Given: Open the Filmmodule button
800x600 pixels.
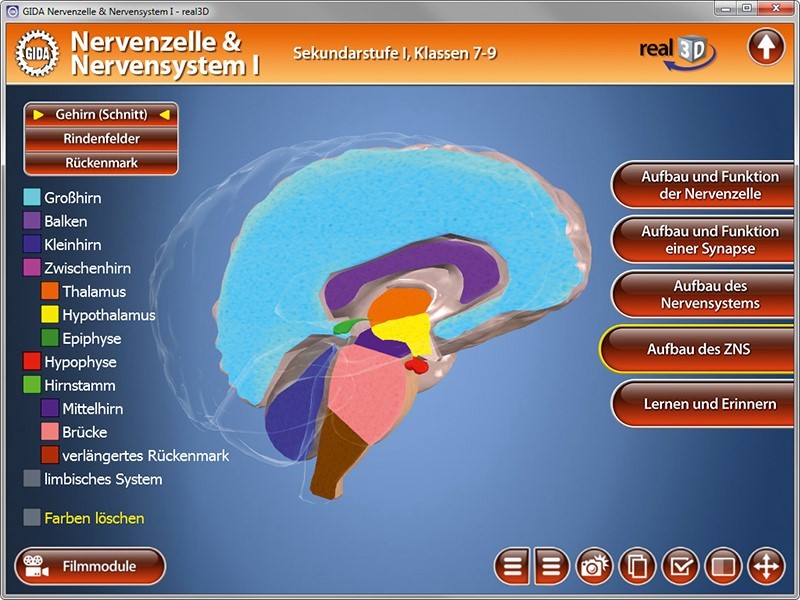Looking at the screenshot, I should (90, 566).
